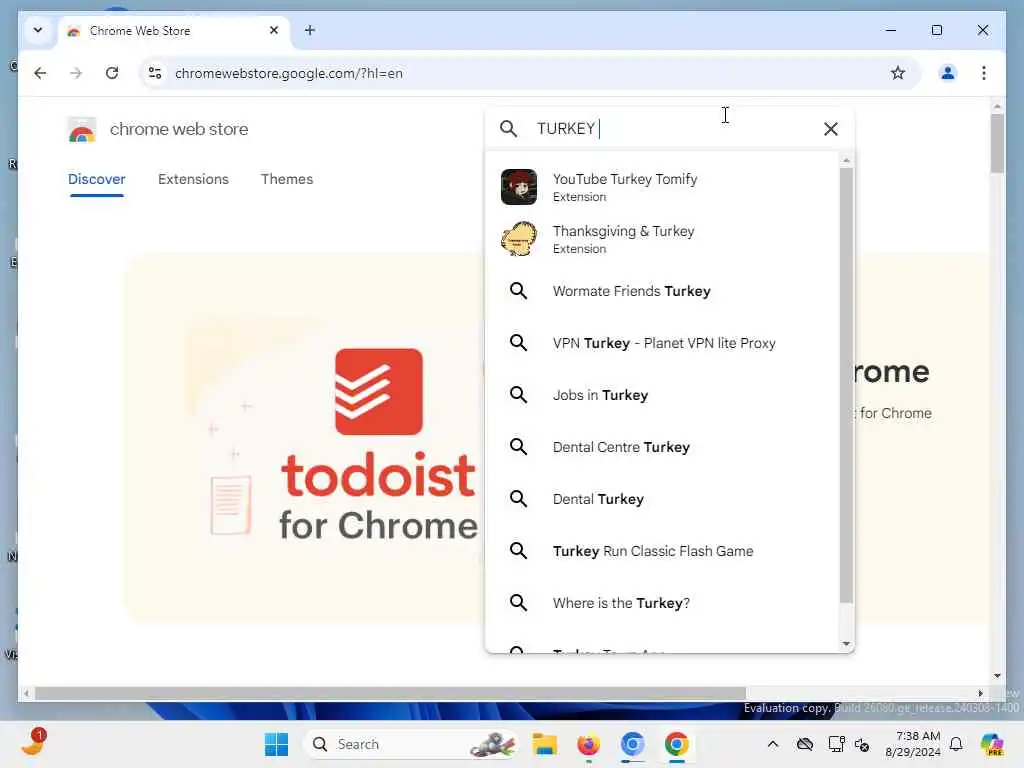Open the notifications bell icon
Image resolution: width=1024 pixels, height=768 pixels.
pos(956,744)
